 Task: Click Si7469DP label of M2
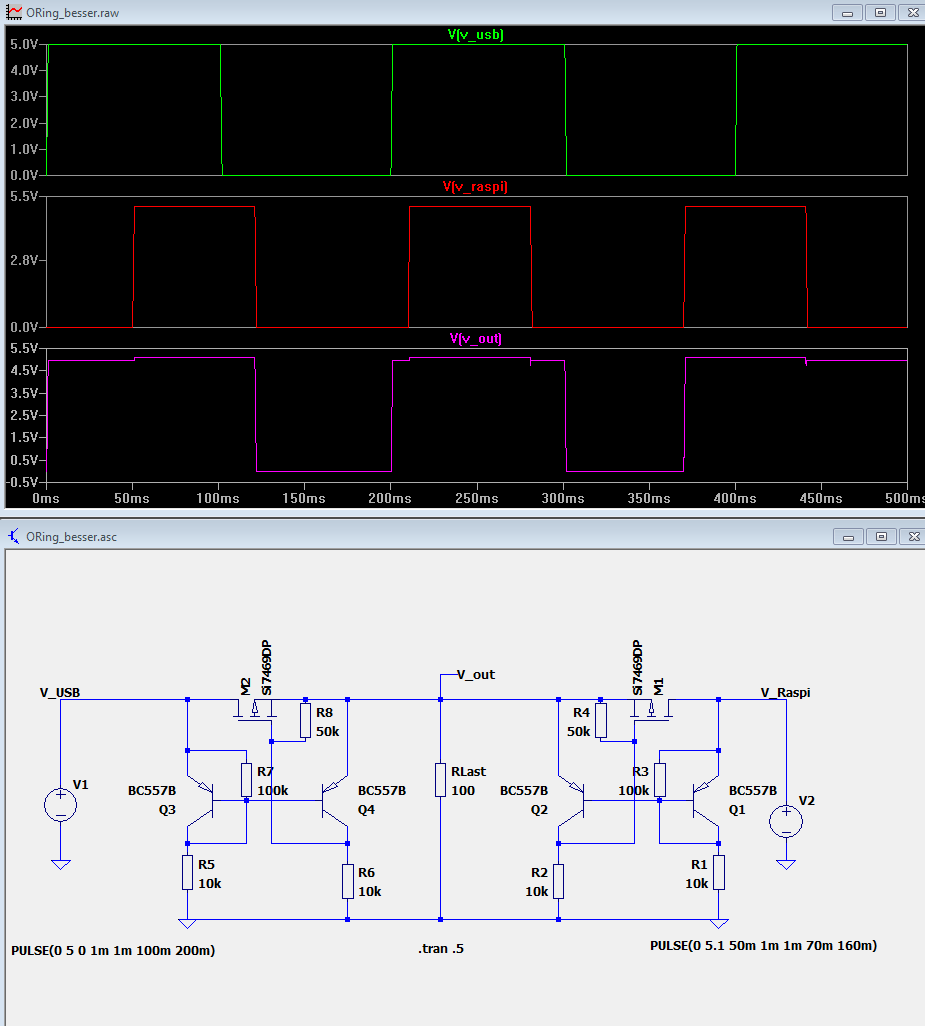266,667
